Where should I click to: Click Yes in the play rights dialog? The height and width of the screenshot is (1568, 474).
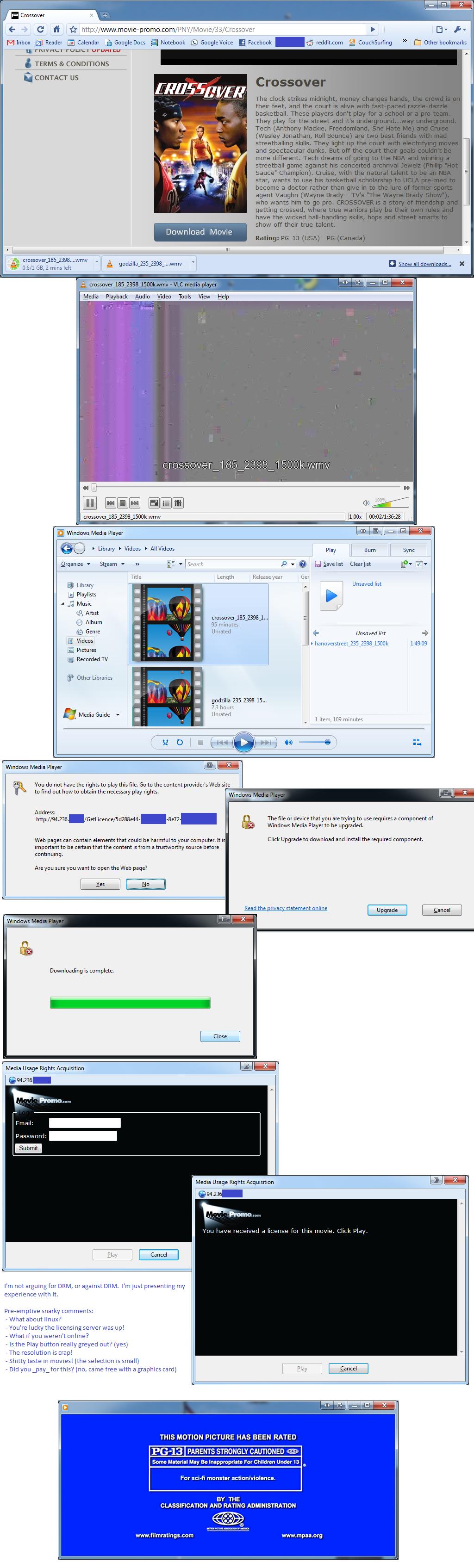pos(100,884)
